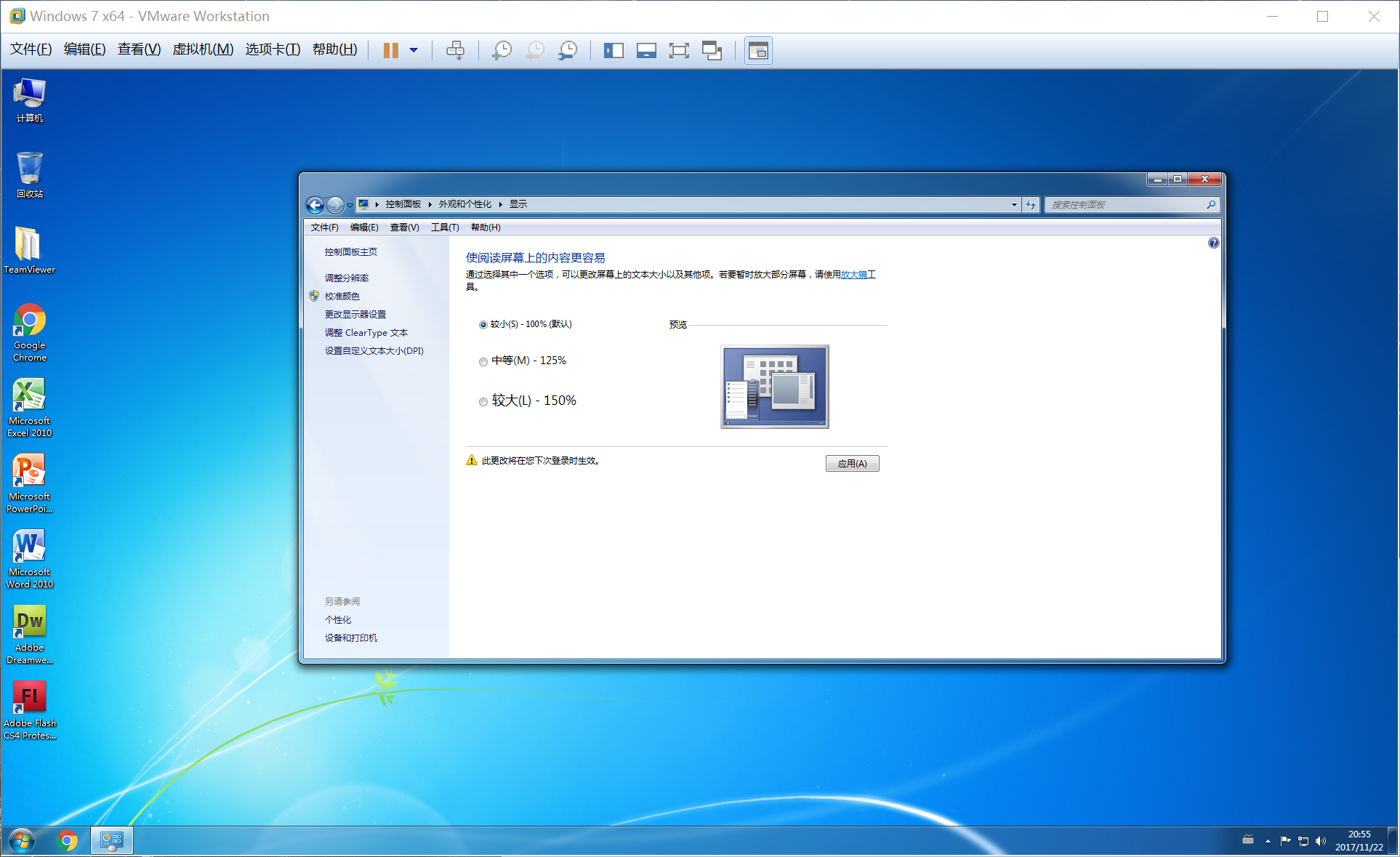1400x857 pixels.
Task: Show or hide the VMware library sidebar
Action: [x=613, y=50]
